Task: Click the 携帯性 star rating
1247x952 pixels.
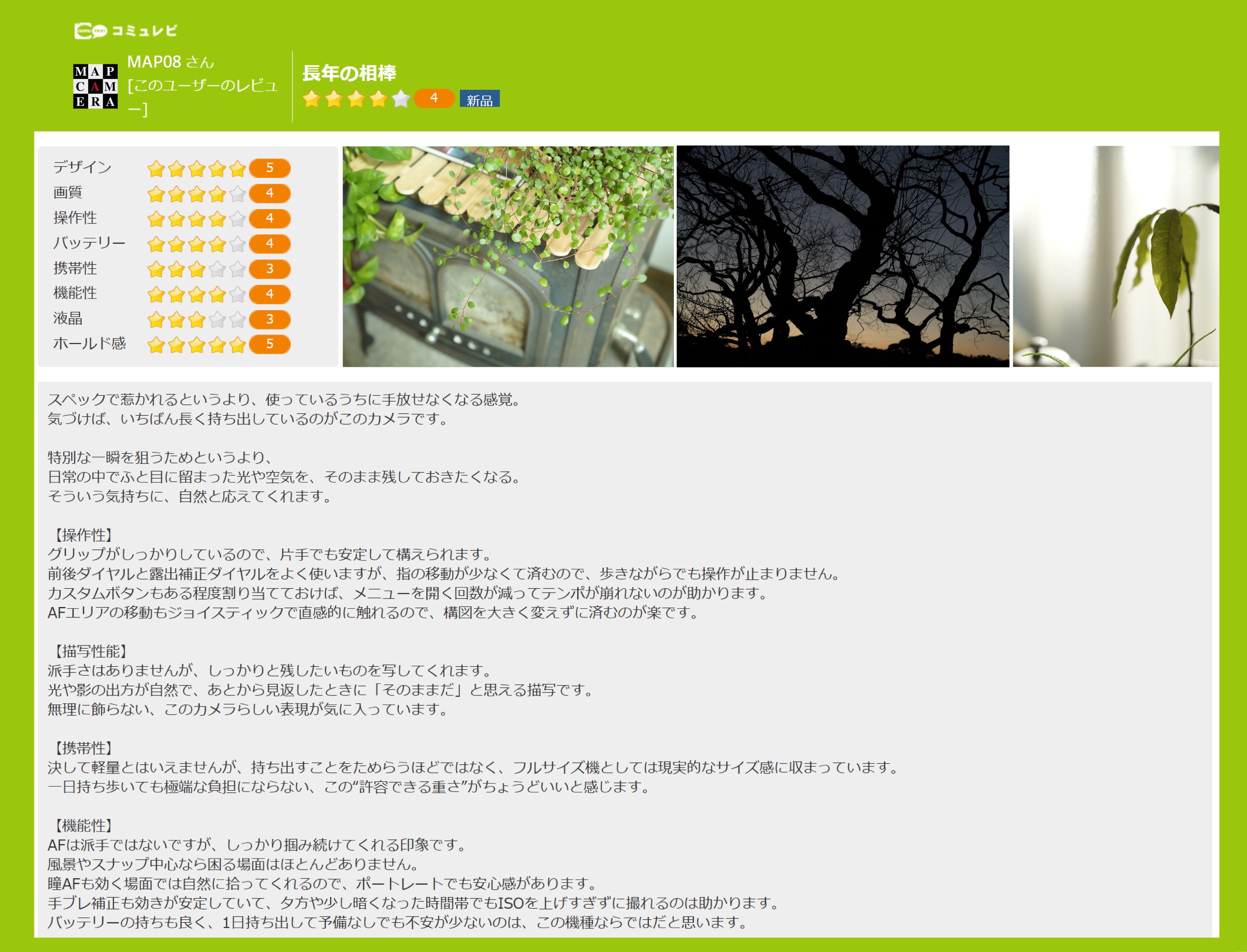Action: coord(197,269)
